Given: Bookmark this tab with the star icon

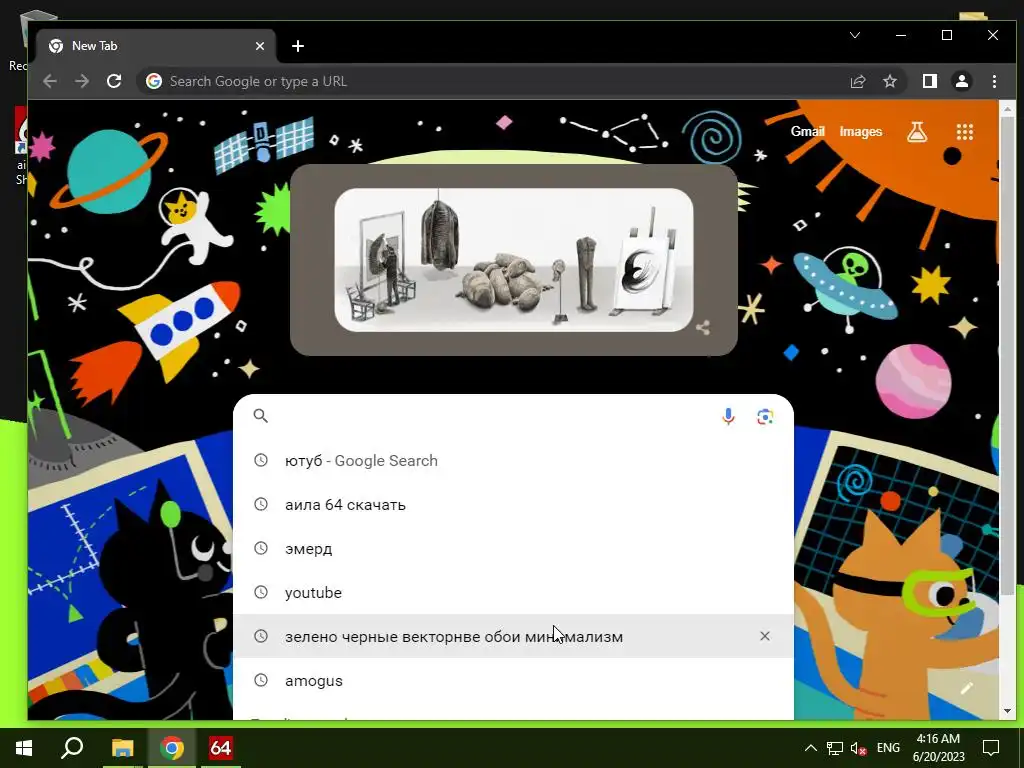Looking at the screenshot, I should (x=889, y=81).
